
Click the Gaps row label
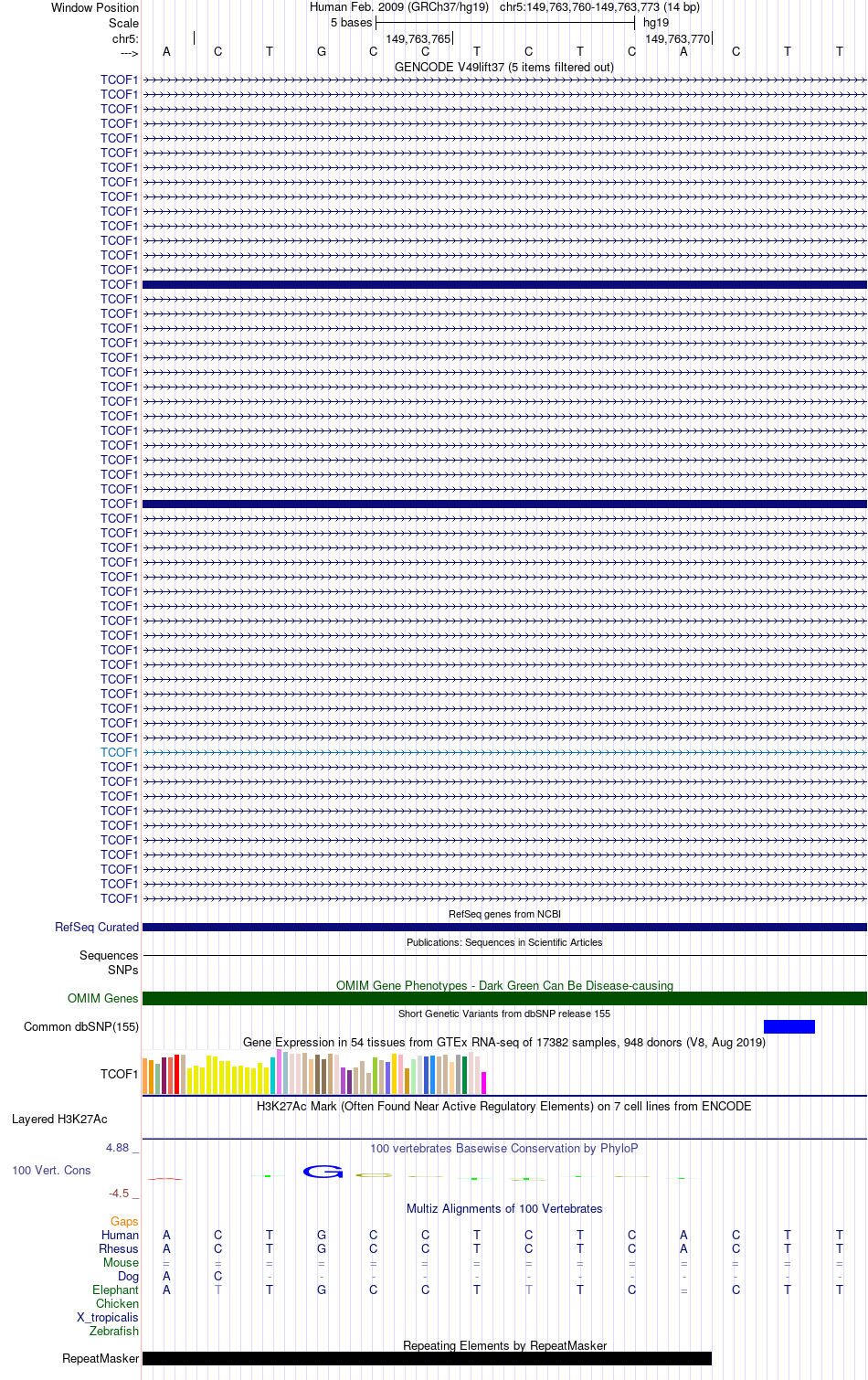point(124,1221)
